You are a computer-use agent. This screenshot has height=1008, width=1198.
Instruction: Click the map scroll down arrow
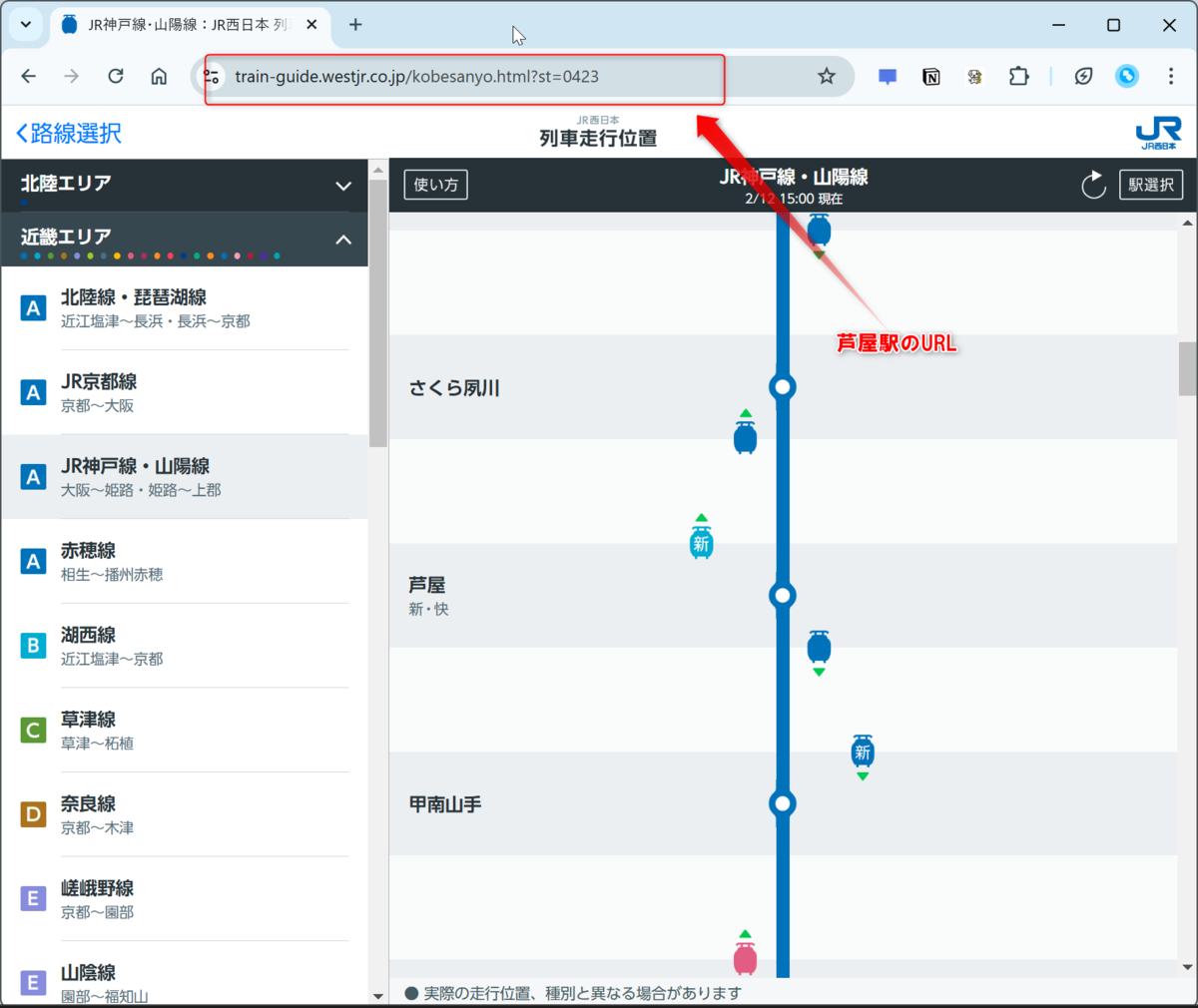[1187, 967]
